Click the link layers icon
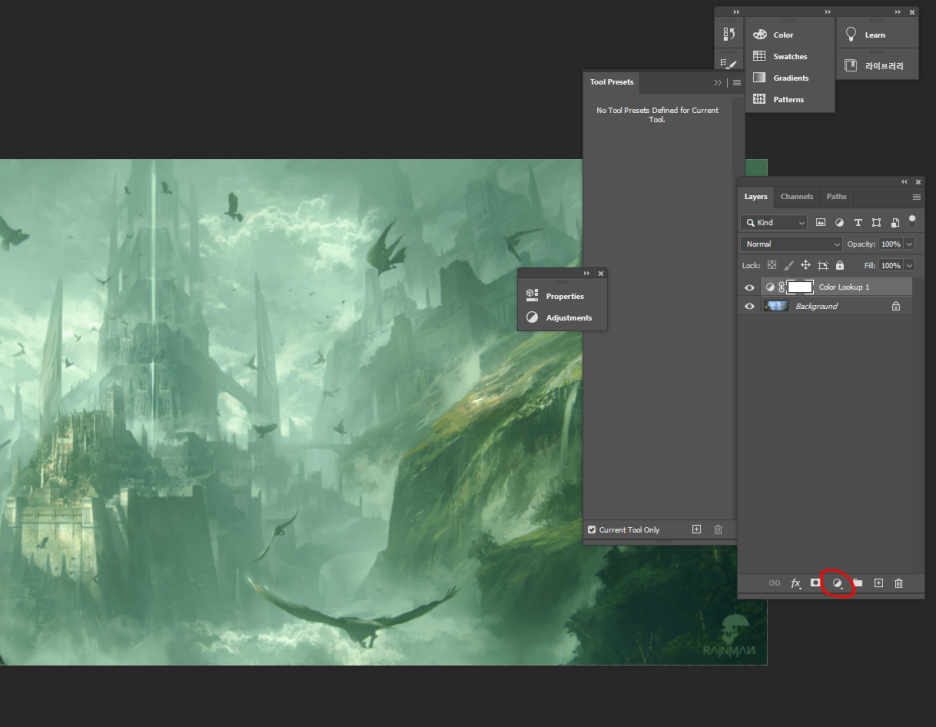936x727 pixels. (774, 583)
